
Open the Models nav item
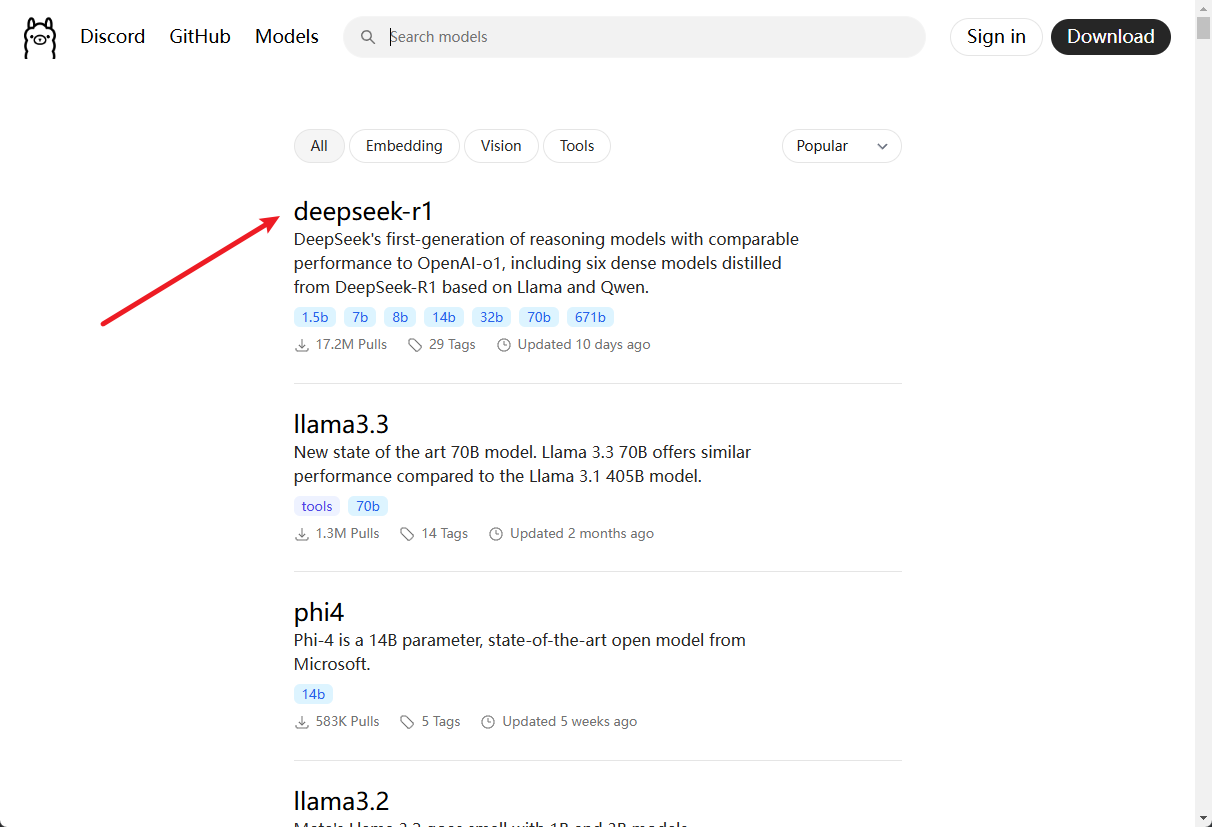pyautogui.click(x=287, y=37)
